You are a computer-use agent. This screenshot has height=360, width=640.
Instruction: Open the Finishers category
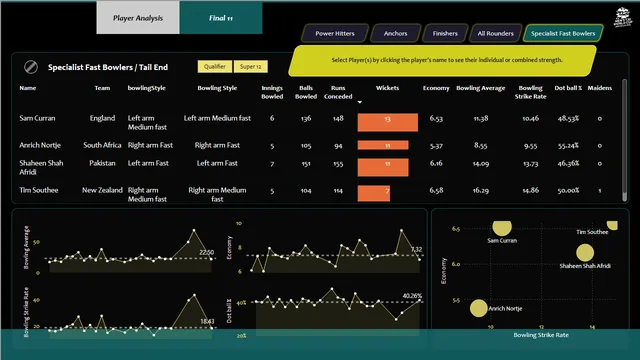tap(445, 33)
